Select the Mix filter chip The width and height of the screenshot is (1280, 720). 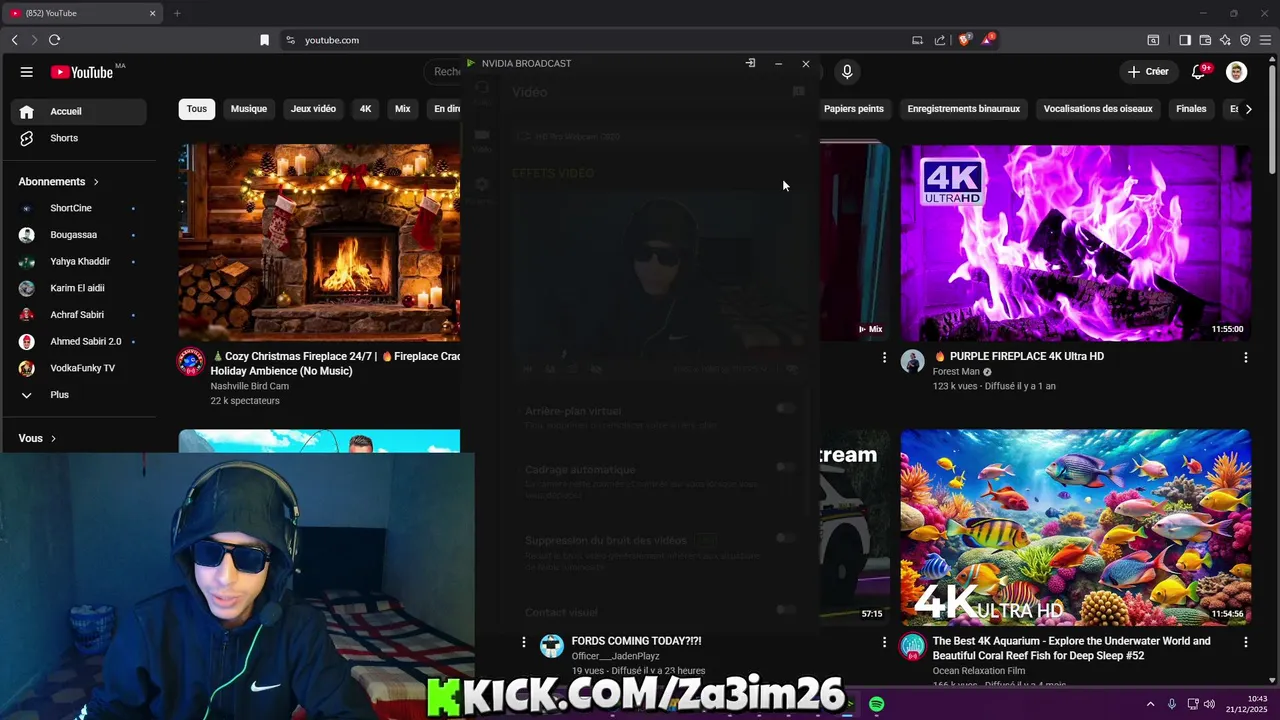(x=403, y=109)
